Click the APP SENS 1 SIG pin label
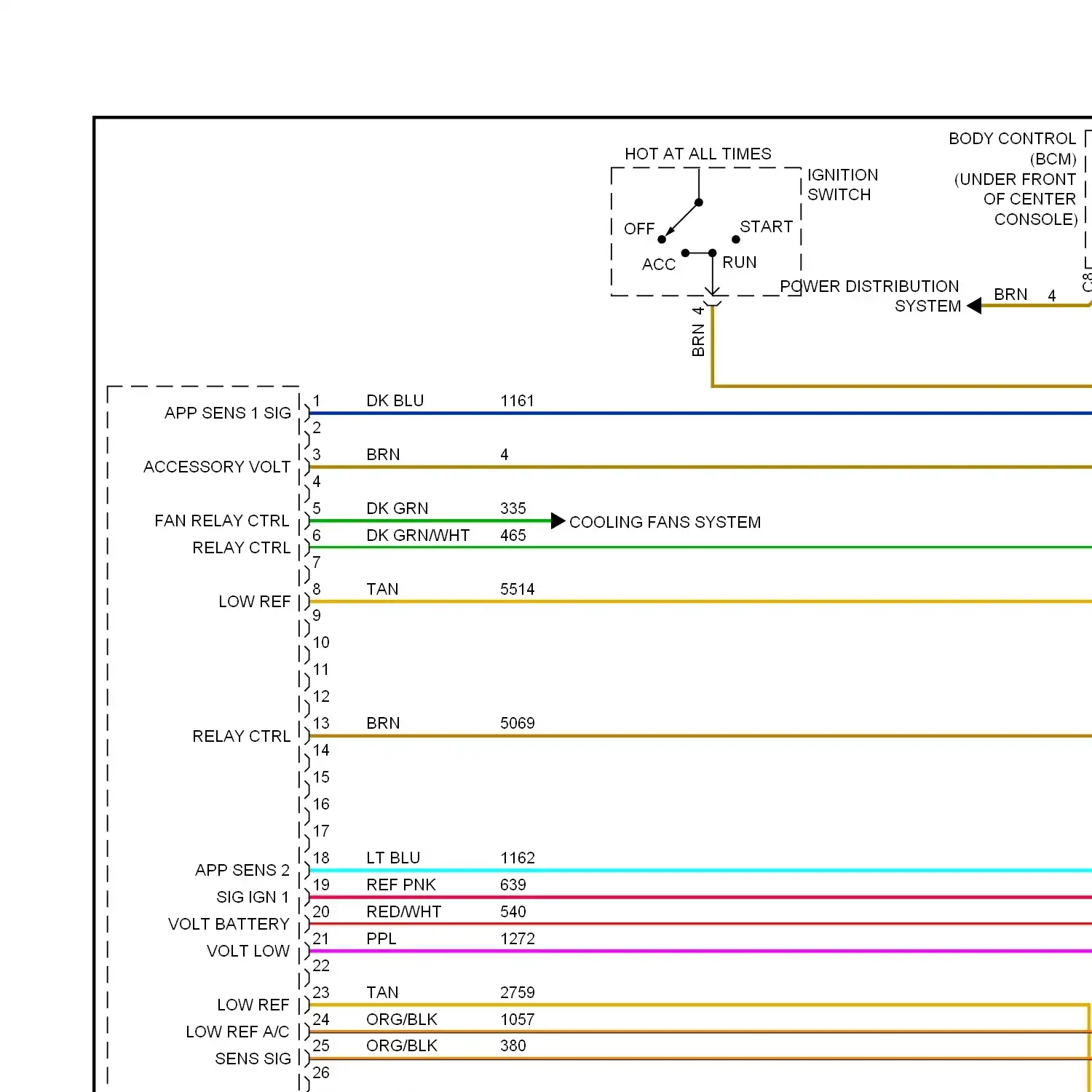Image resolution: width=1092 pixels, height=1092 pixels. pyautogui.click(x=228, y=413)
